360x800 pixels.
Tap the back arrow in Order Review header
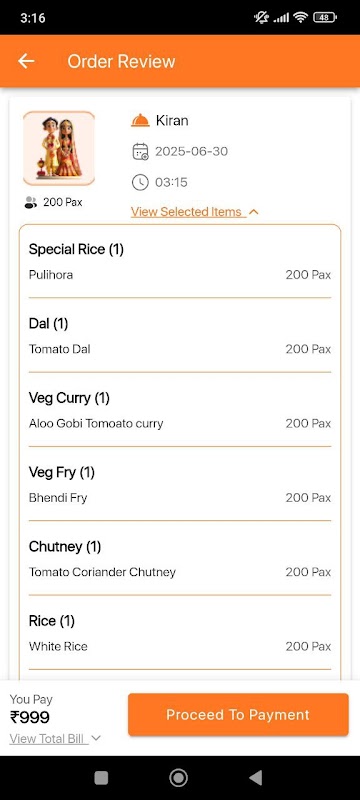click(x=26, y=61)
